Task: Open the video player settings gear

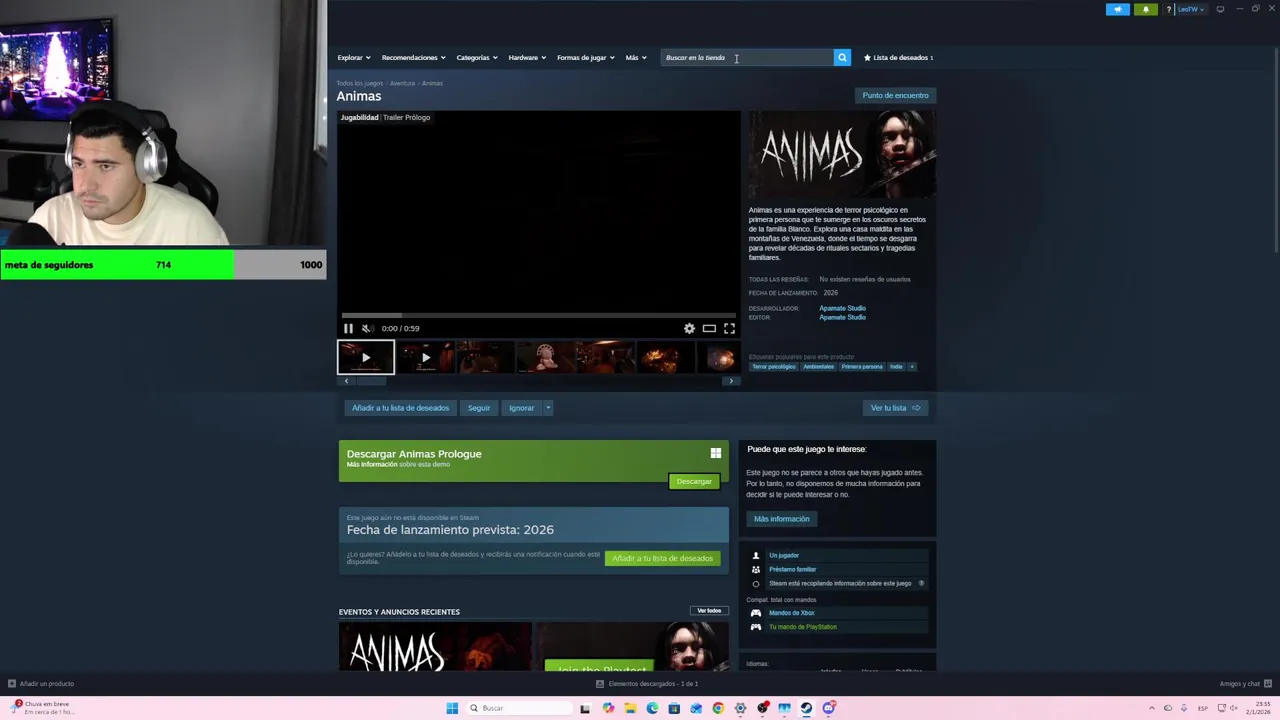Action: 689,328
